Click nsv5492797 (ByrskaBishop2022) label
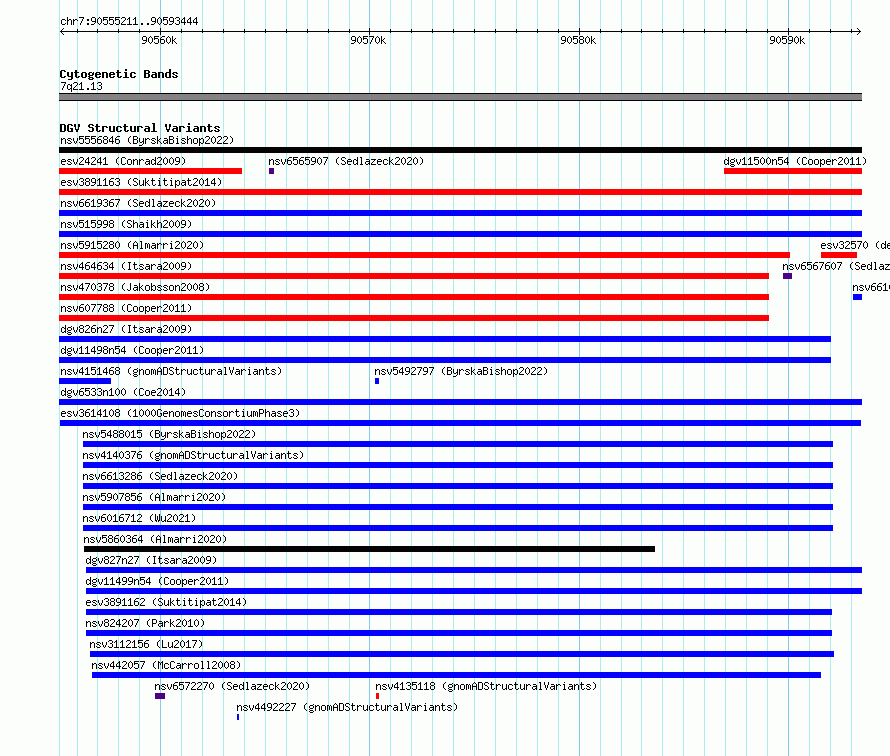Screen dimensions: 890x756 point(461,371)
